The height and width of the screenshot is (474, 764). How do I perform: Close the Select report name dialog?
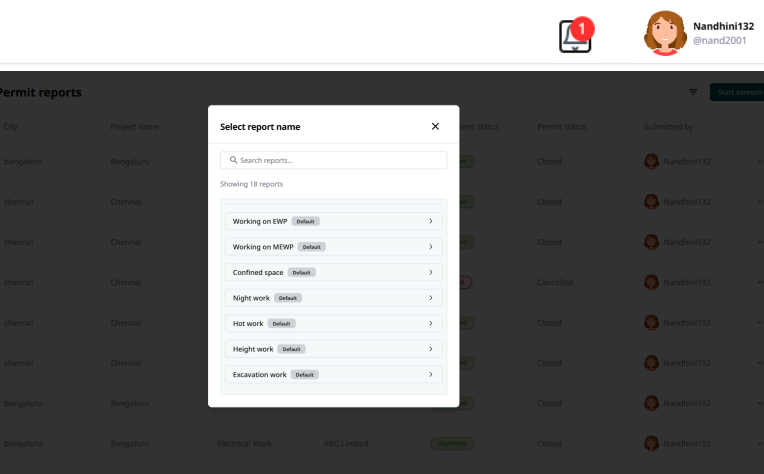point(435,127)
